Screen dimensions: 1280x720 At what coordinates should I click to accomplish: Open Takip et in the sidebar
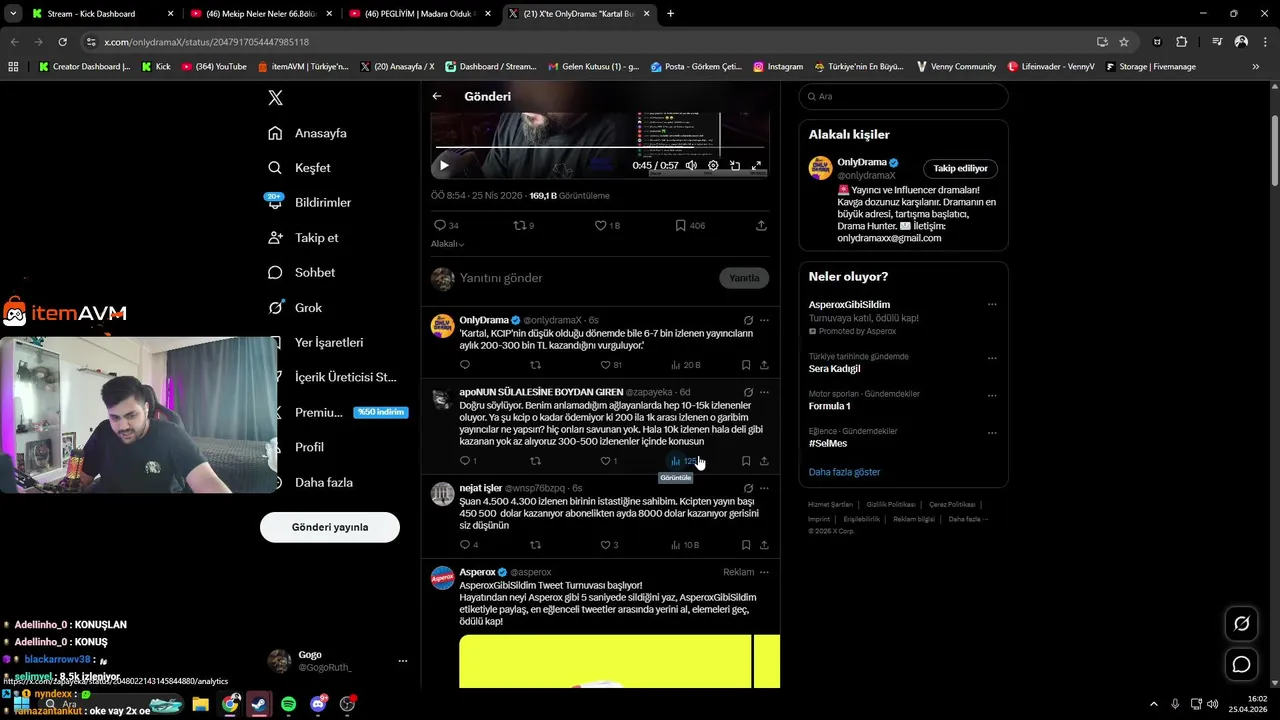(303, 238)
